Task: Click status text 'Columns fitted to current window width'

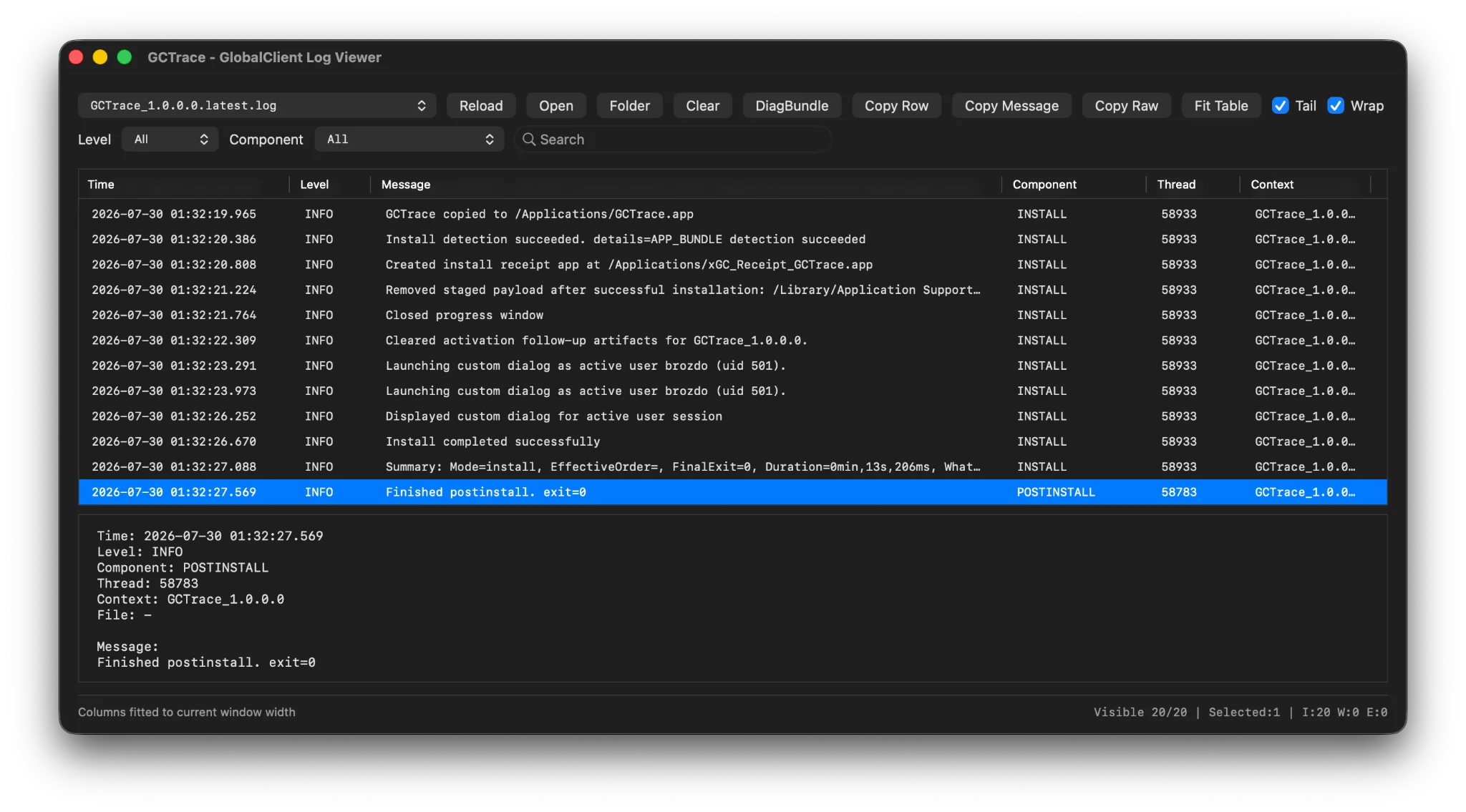Action: click(x=187, y=712)
